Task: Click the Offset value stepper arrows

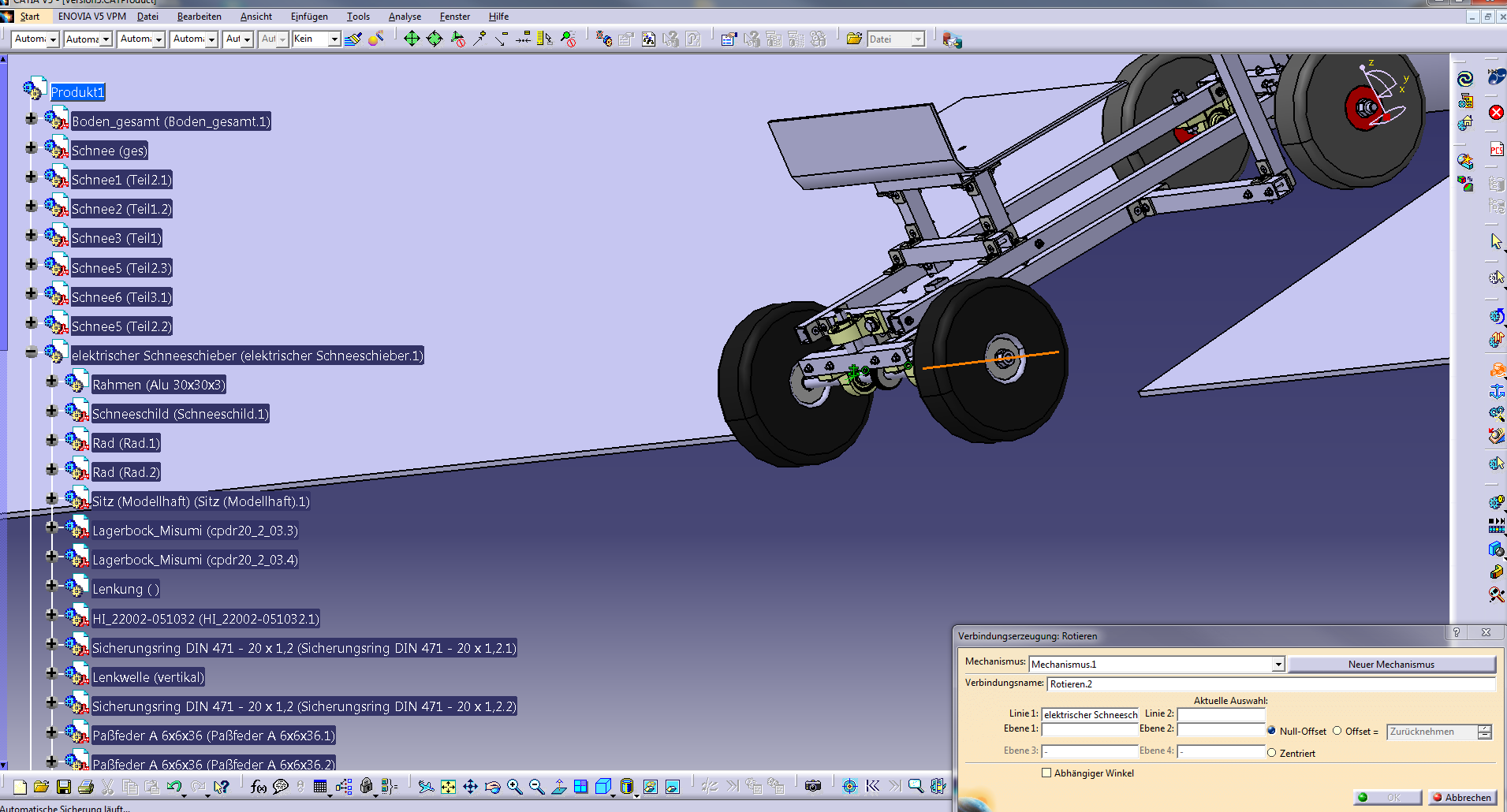Action: pyautogui.click(x=1485, y=732)
